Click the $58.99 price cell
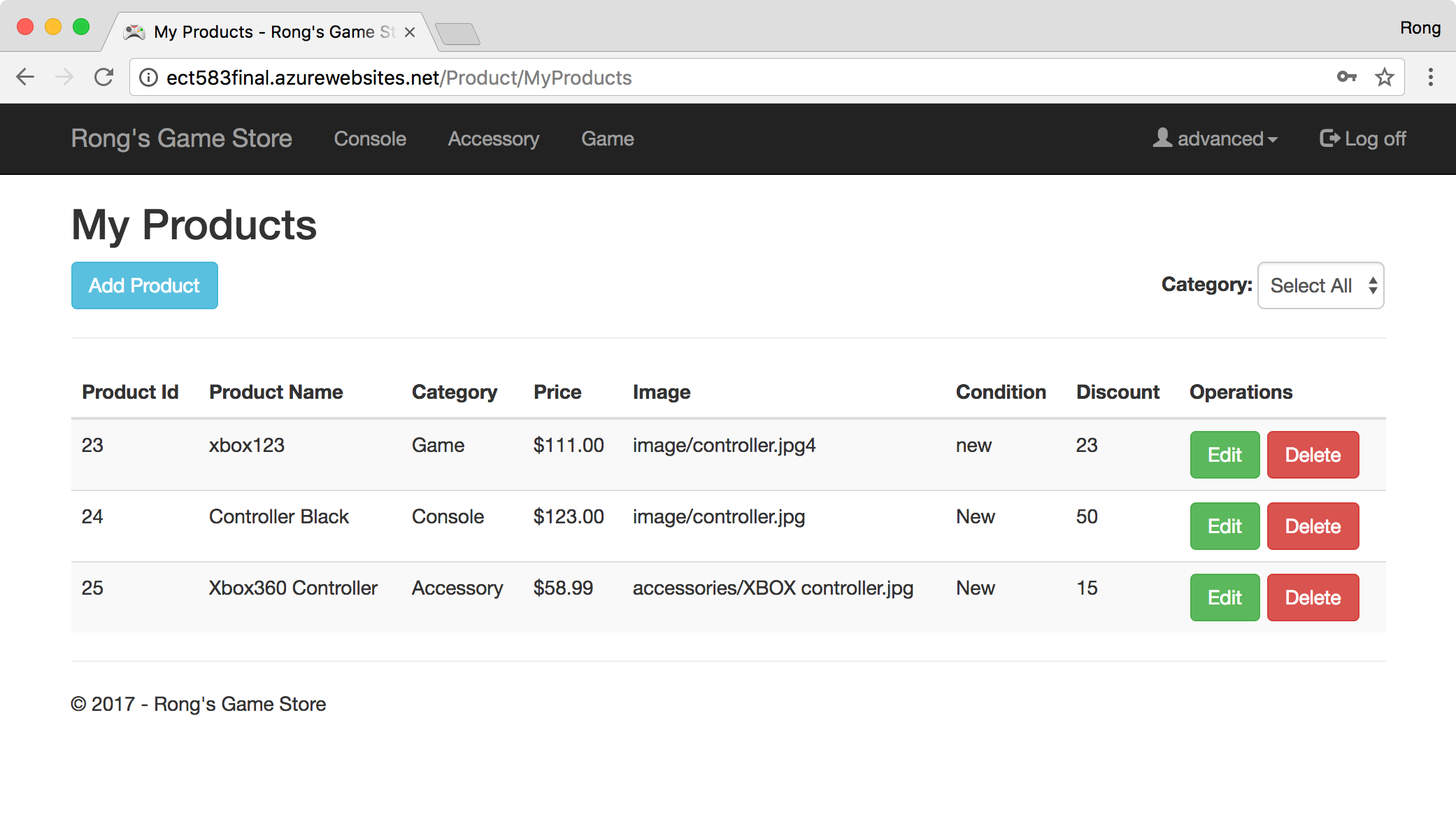 (563, 588)
